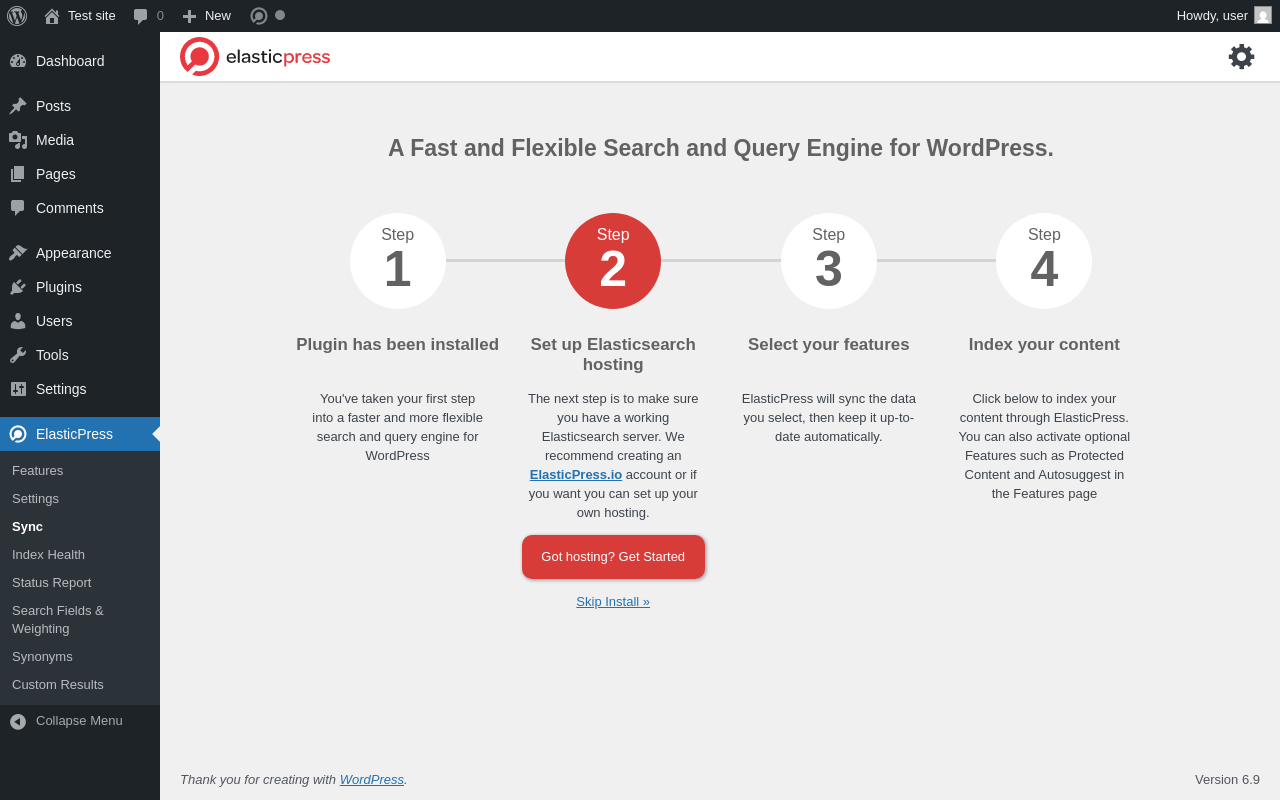The image size is (1280, 800).
Task: Click the Fast and Flexible Search headline
Action: [x=721, y=148]
